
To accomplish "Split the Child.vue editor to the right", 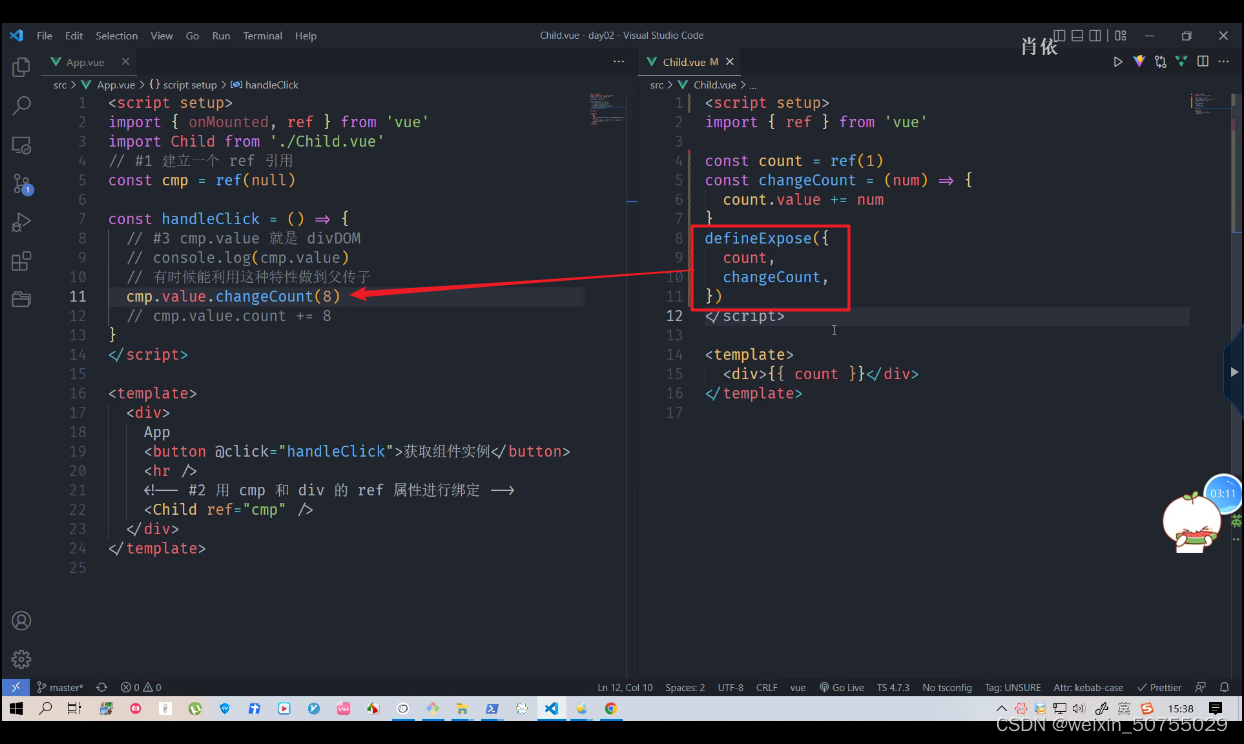I will (x=1203, y=61).
